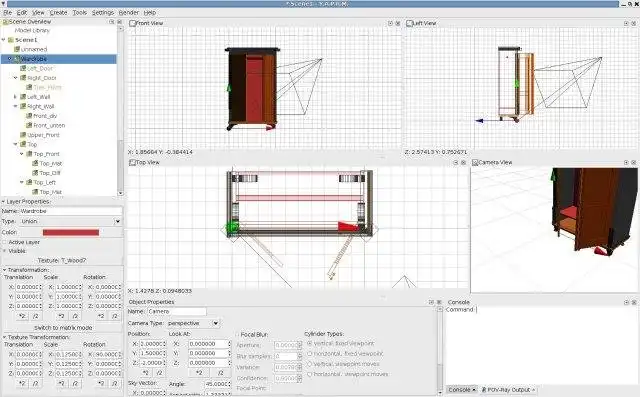The height and width of the screenshot is (397, 640).
Task: Enable the Focal Blur checkbox
Action: 238,334
